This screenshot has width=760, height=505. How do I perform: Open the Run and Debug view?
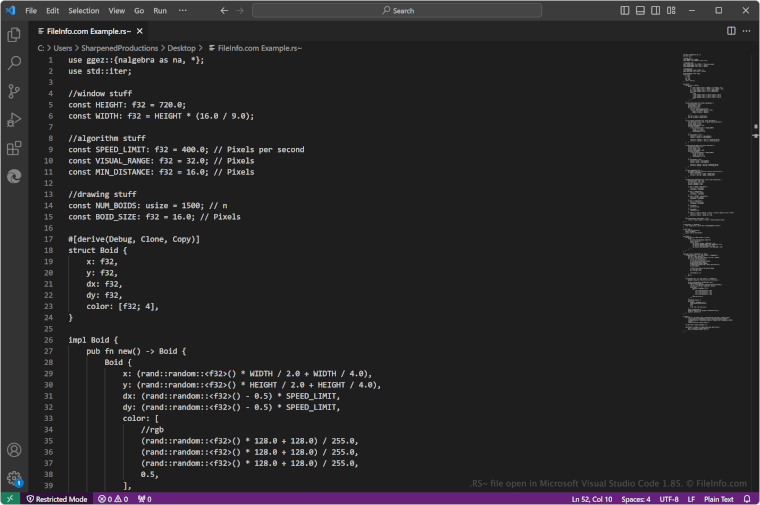point(14,120)
